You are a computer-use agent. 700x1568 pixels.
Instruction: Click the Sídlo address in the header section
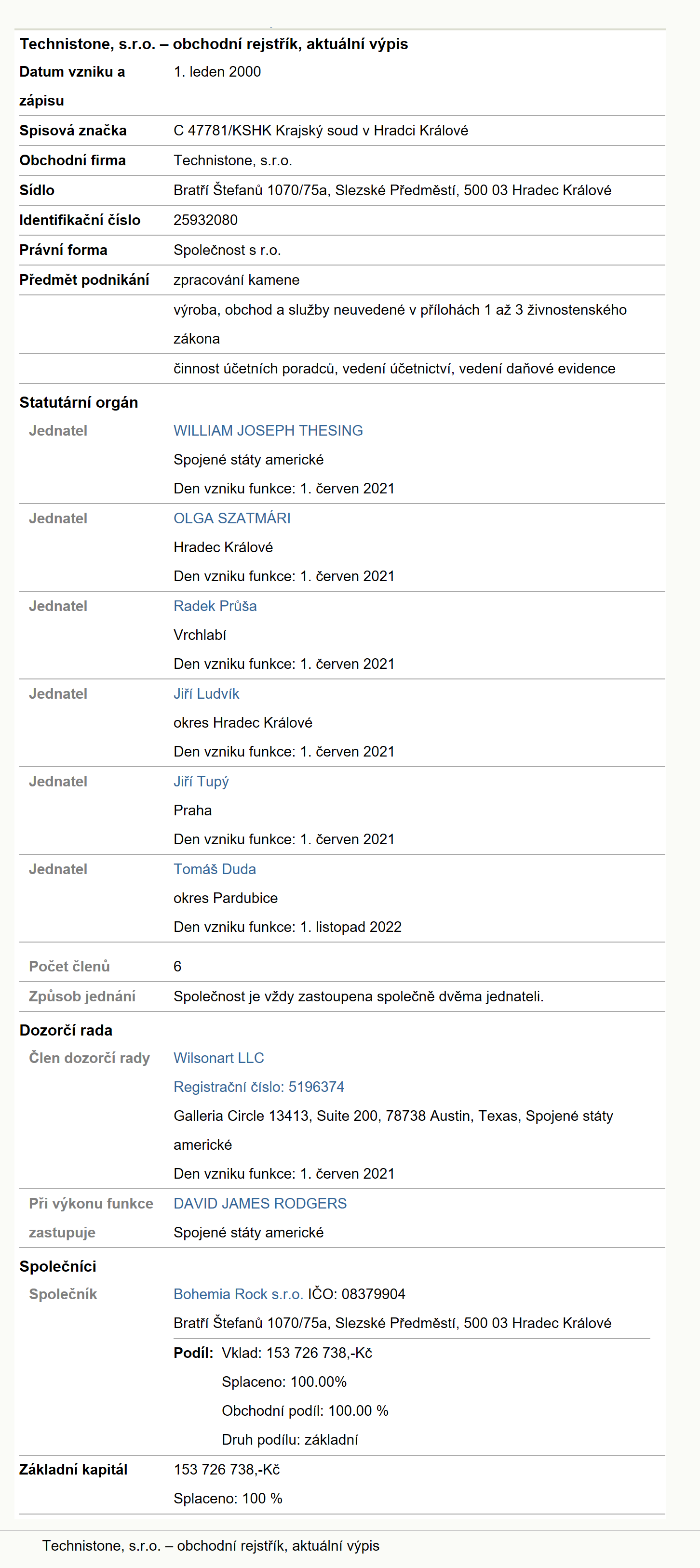[392, 190]
